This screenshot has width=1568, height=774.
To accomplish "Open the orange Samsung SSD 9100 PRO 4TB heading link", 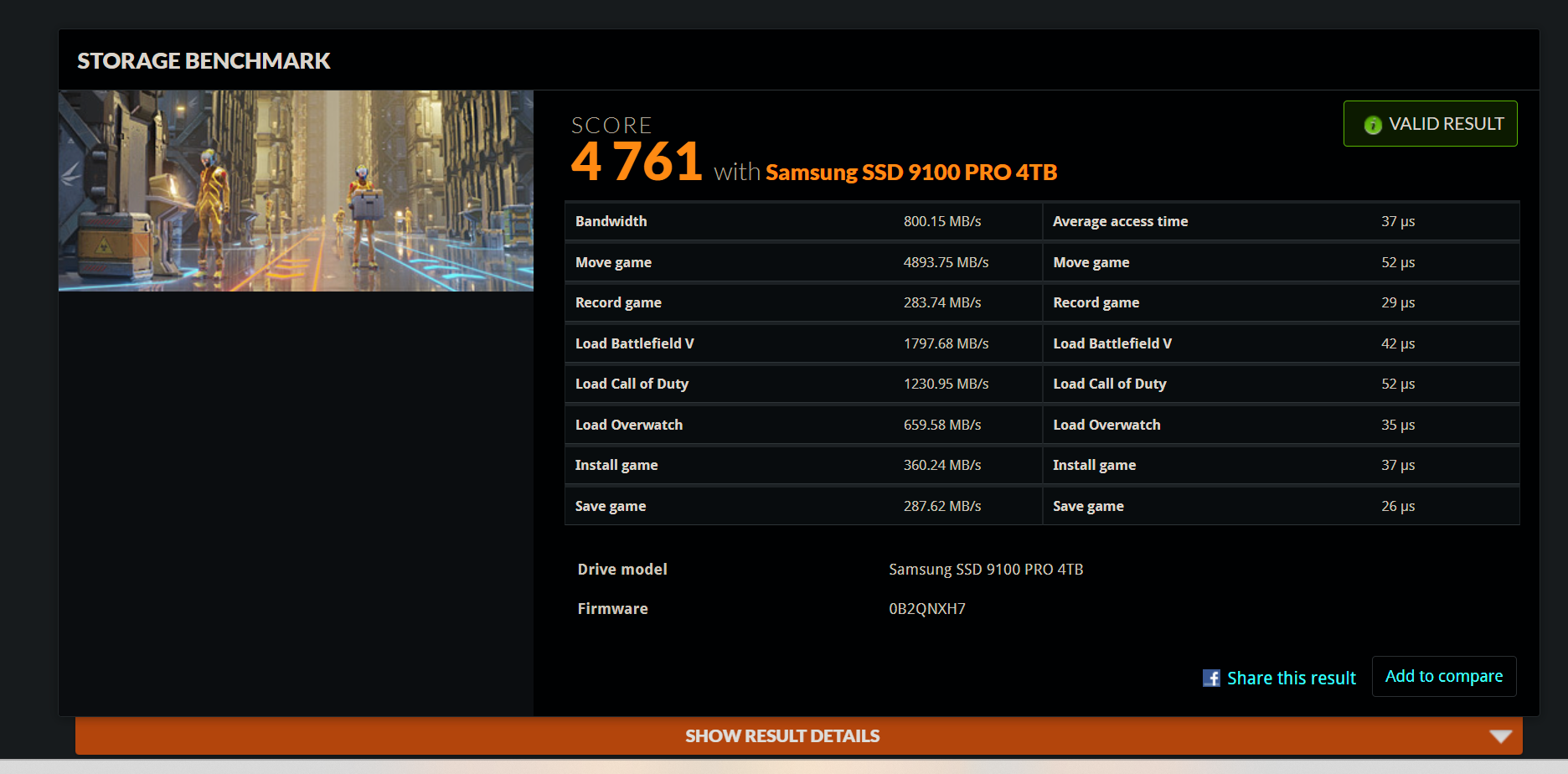I will 910,173.
